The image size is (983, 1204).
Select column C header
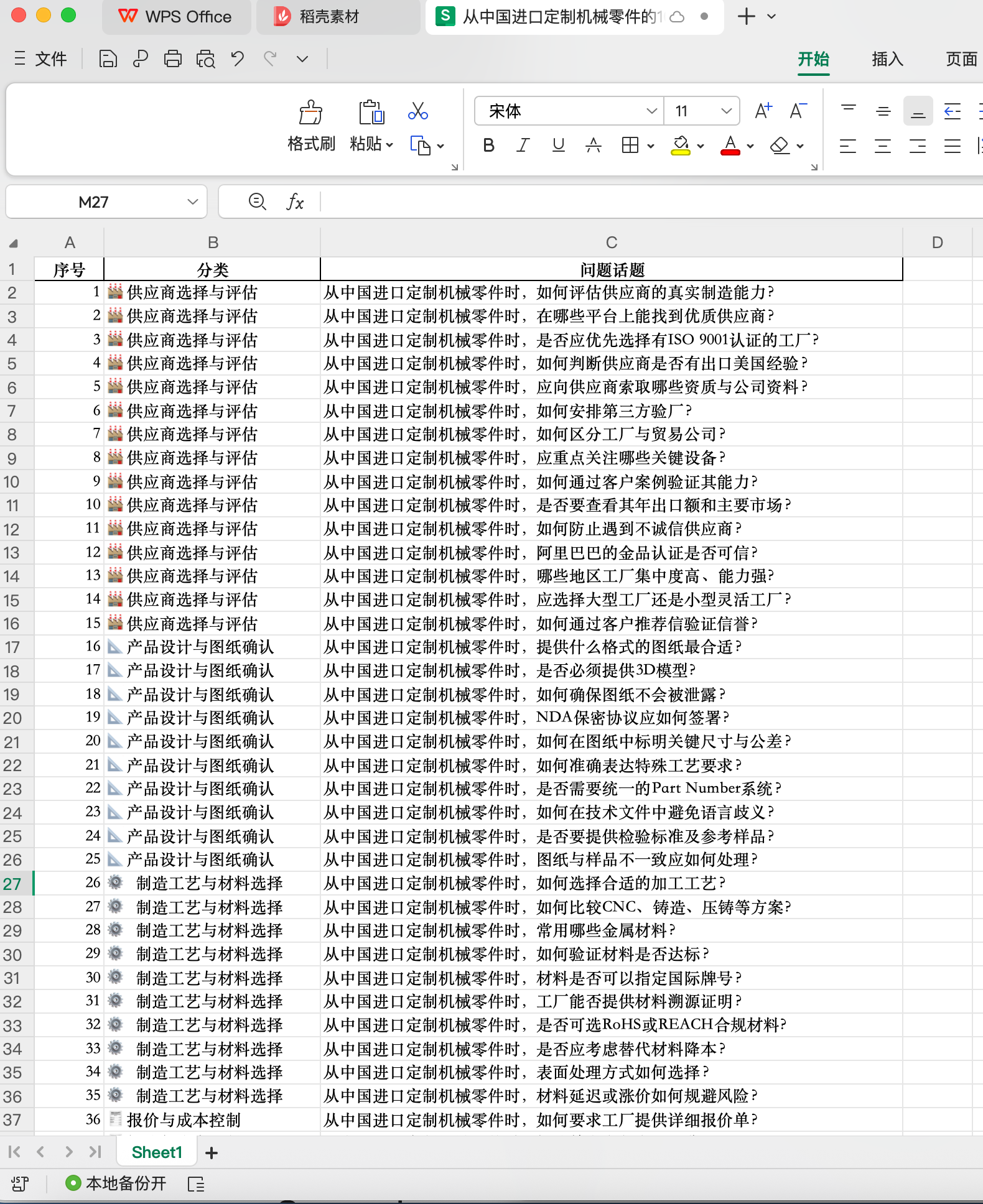click(x=612, y=243)
